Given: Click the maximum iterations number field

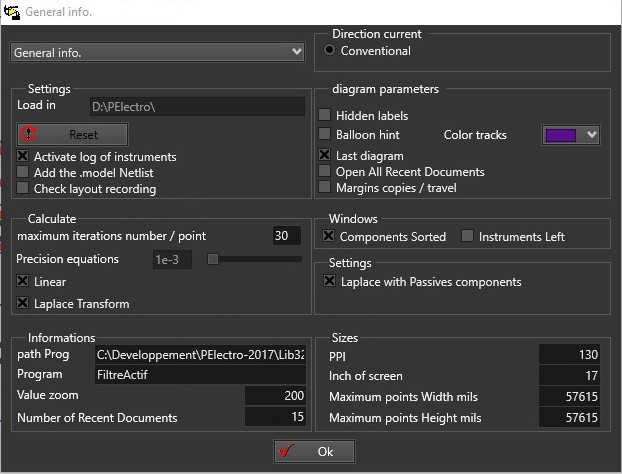Looking at the screenshot, I should click(286, 236).
